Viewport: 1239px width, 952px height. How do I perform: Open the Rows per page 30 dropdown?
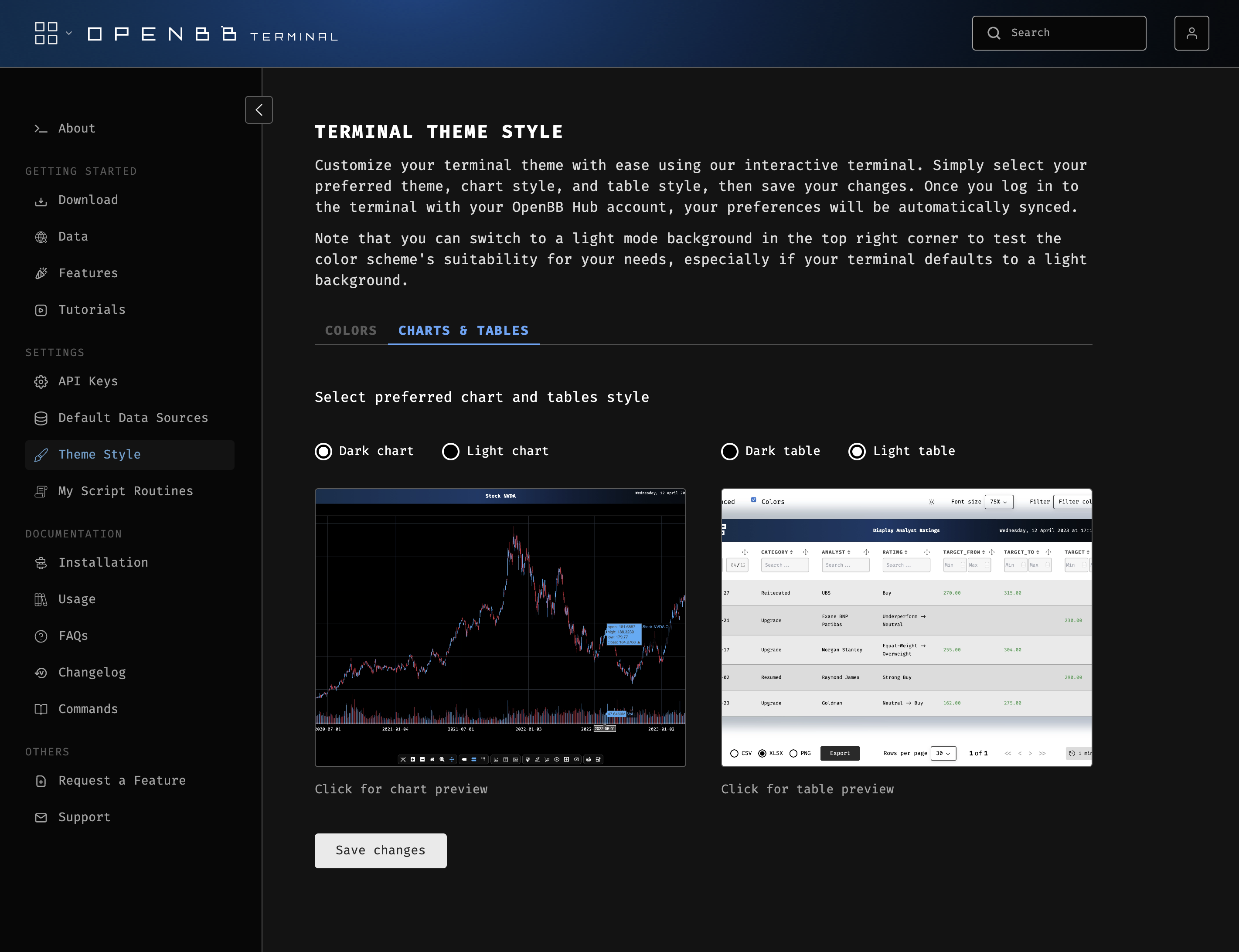[943, 754]
